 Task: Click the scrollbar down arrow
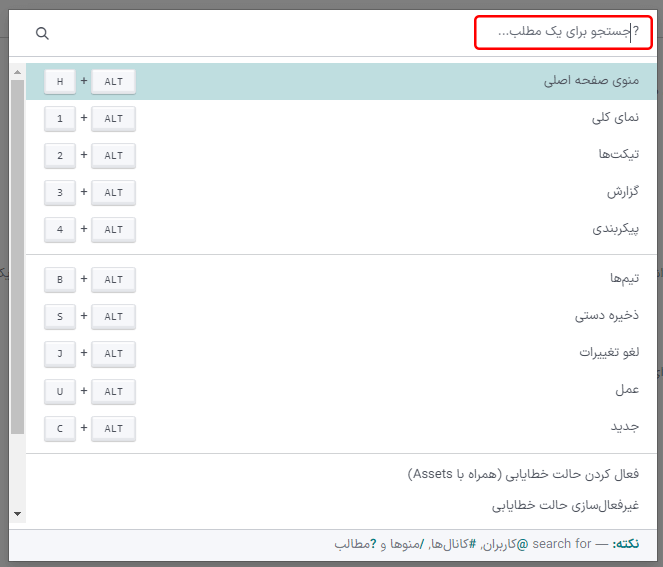pos(17,514)
